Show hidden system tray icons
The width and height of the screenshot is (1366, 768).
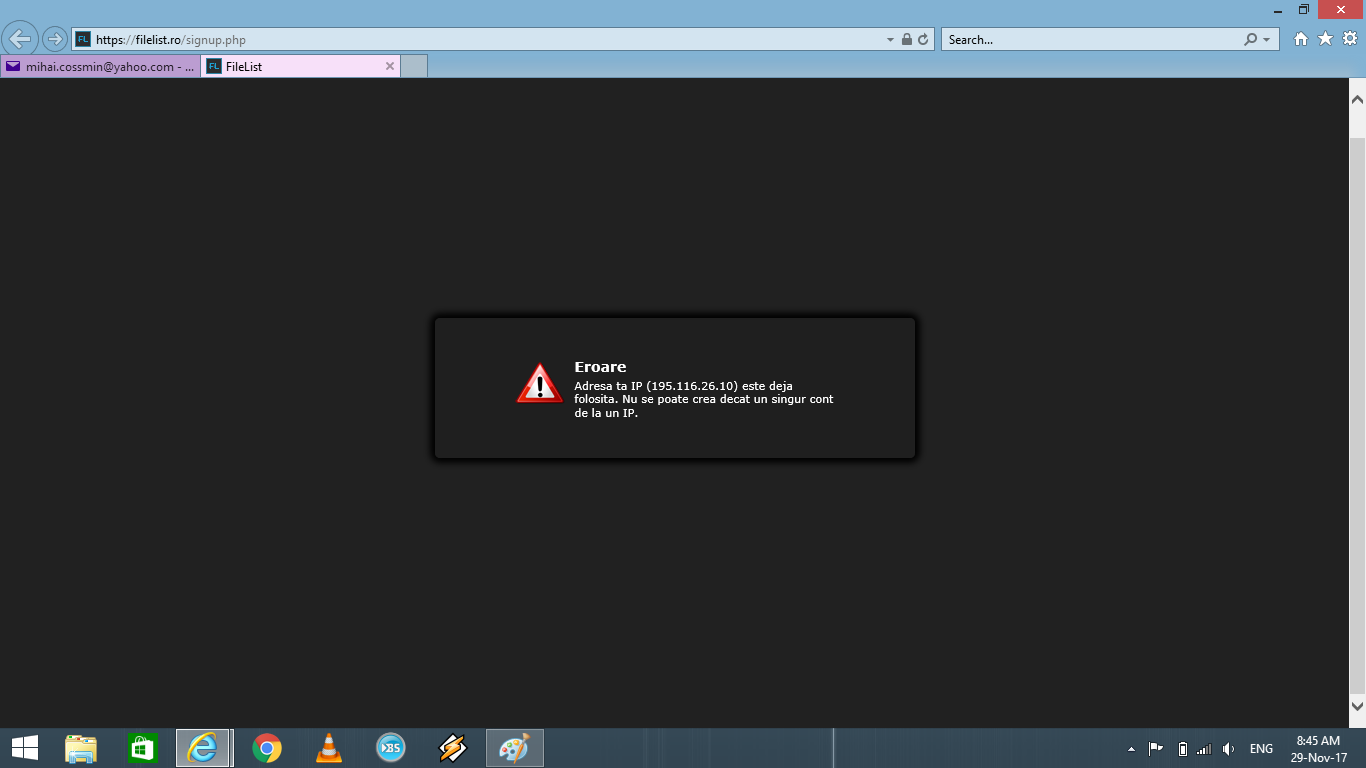pyautogui.click(x=1131, y=749)
